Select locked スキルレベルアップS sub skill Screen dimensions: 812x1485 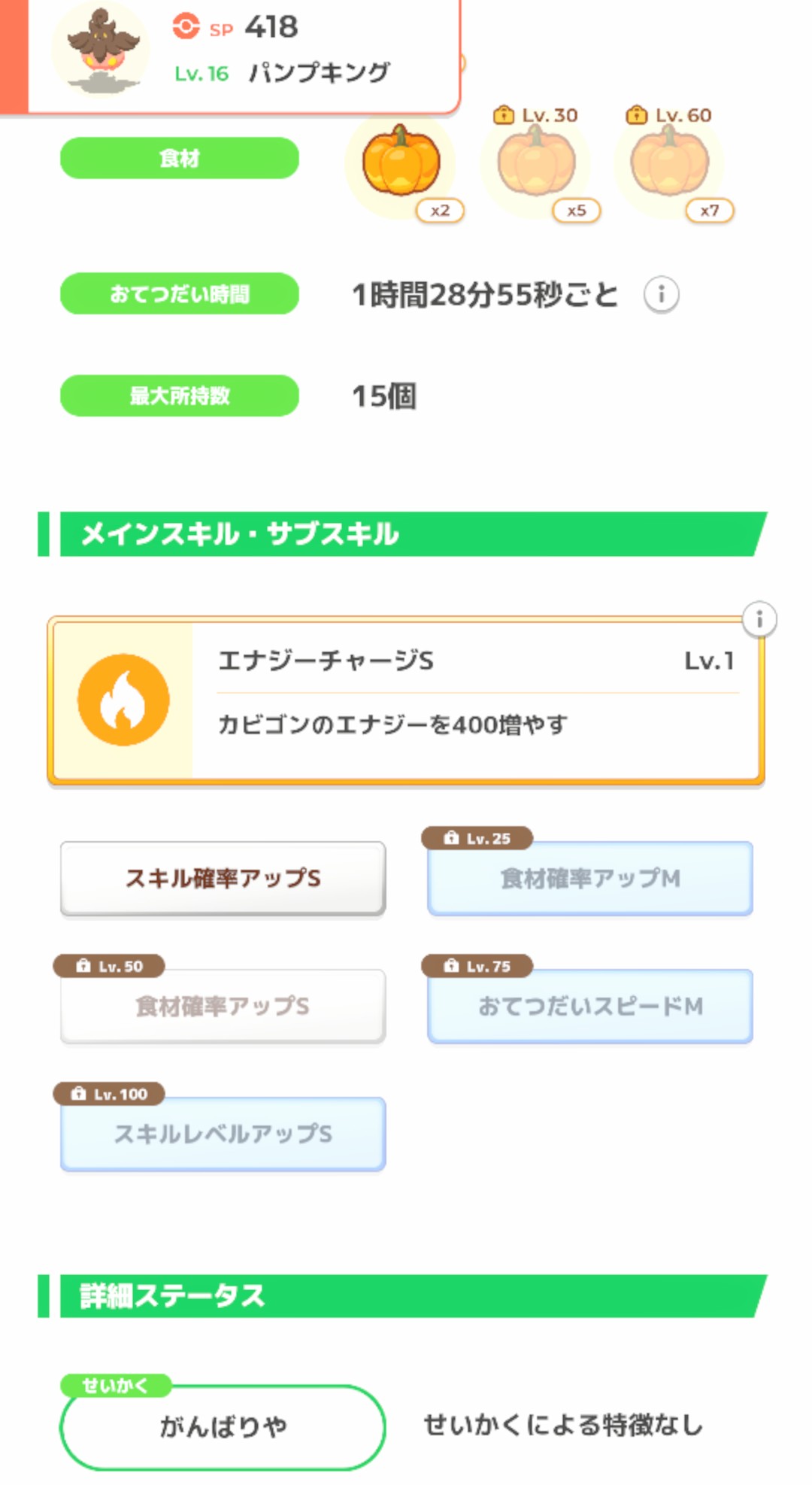coord(223,1134)
